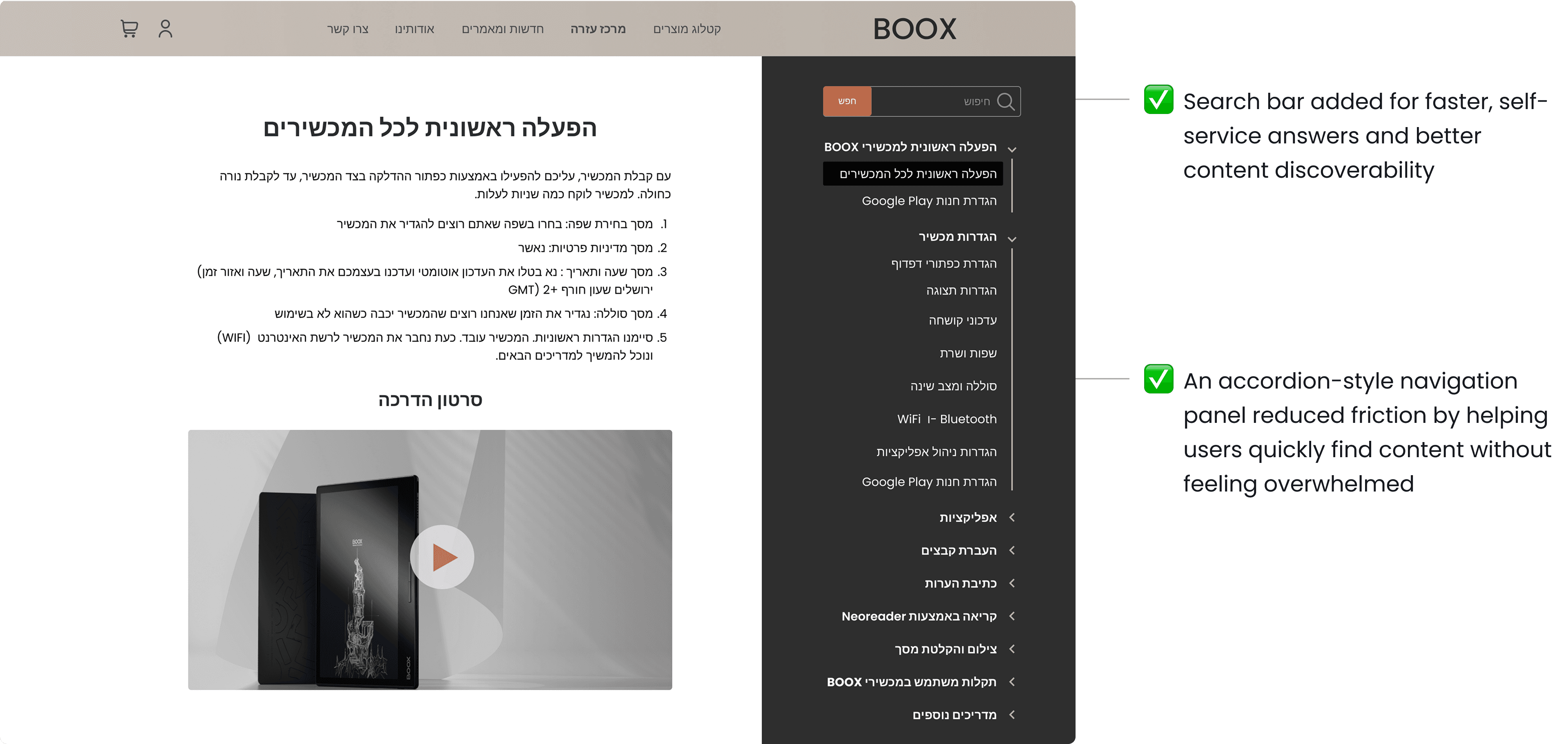
Task: Open הגדרת ניהול אפליקציות sidebar item
Action: (936, 452)
